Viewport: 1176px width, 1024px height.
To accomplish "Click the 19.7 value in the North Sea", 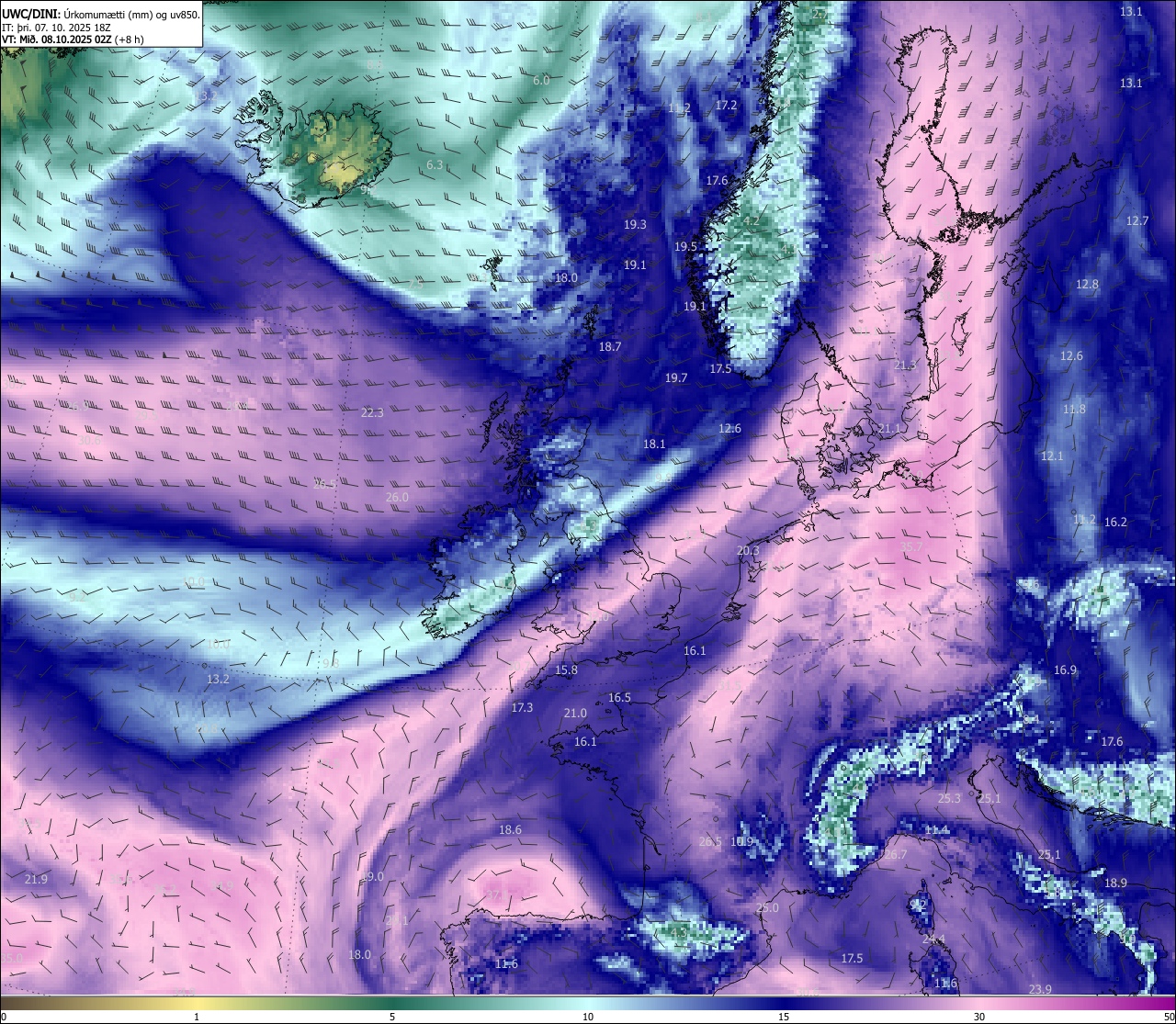I will pos(676,378).
